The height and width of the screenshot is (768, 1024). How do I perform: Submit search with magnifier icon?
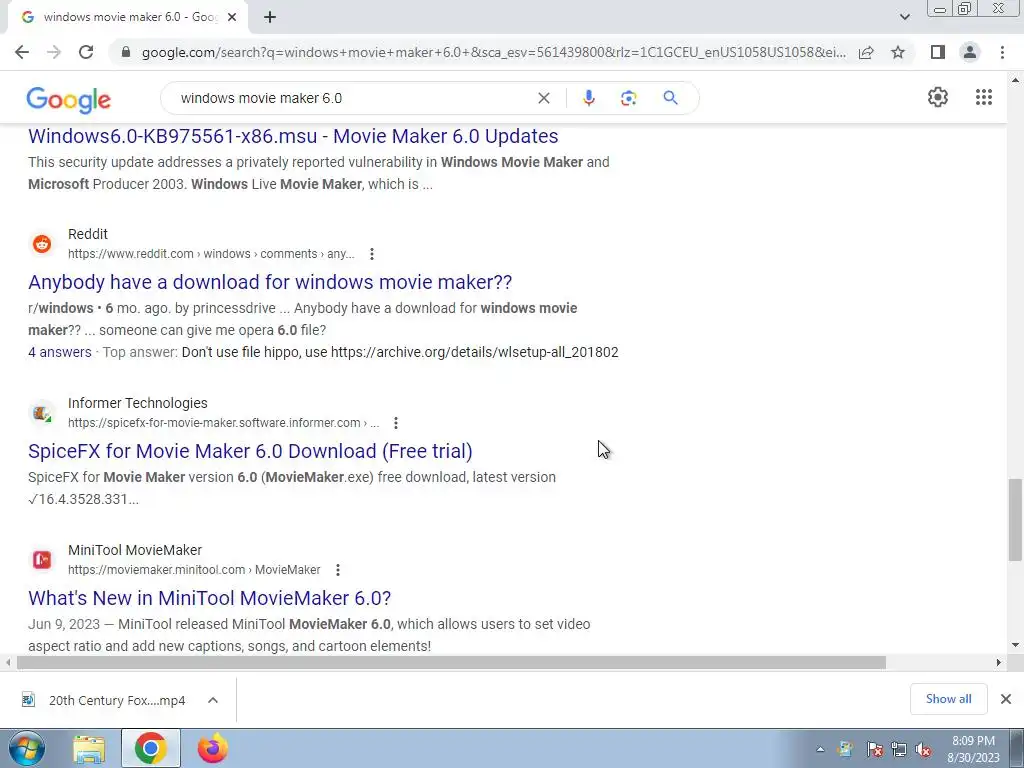click(x=670, y=98)
